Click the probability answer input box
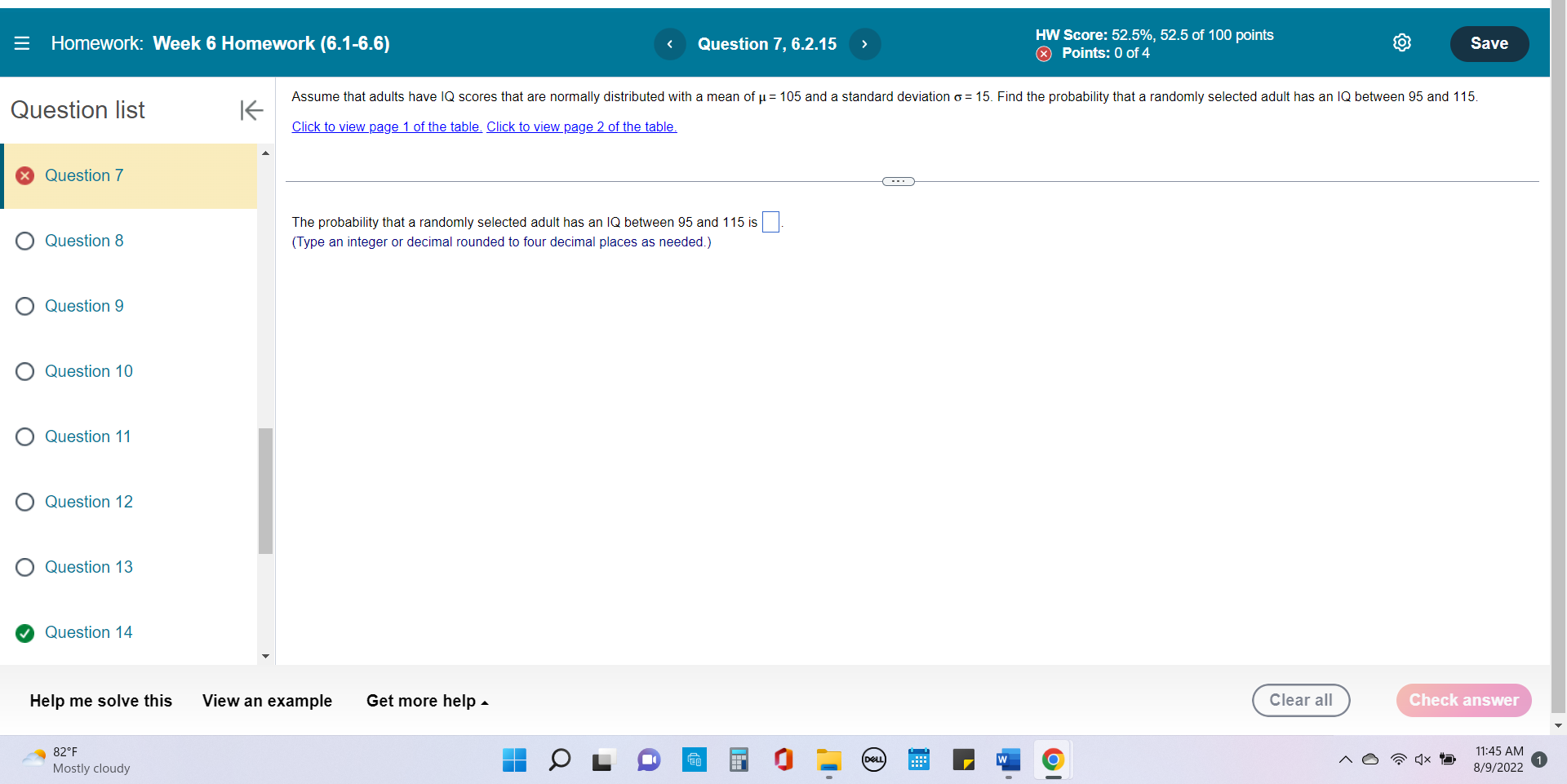Screen dimensions: 1567x784 (x=770, y=222)
